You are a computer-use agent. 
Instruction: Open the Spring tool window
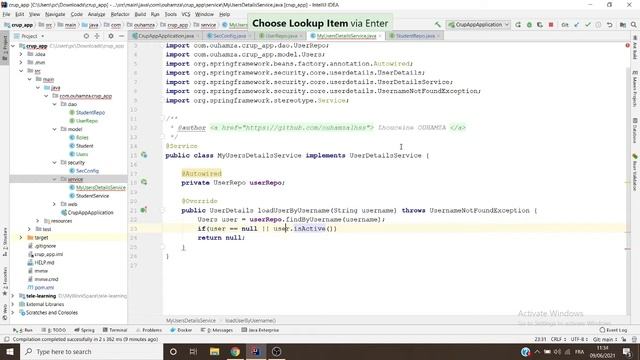point(84,330)
